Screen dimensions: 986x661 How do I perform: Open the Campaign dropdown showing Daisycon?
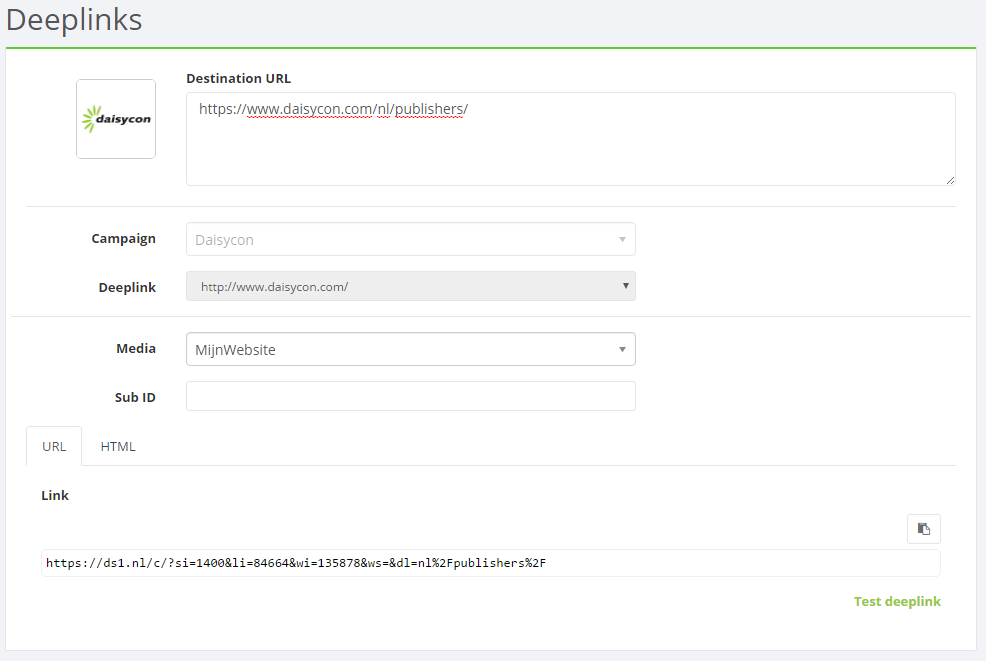point(411,239)
